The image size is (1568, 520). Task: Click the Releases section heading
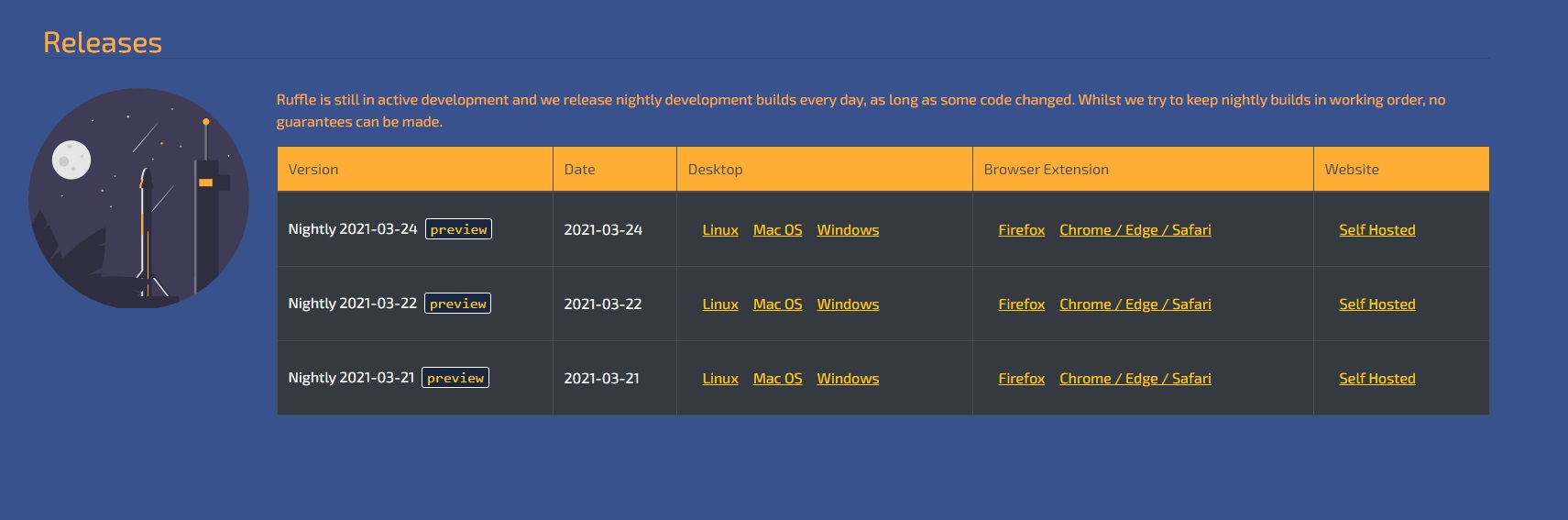pos(103,42)
